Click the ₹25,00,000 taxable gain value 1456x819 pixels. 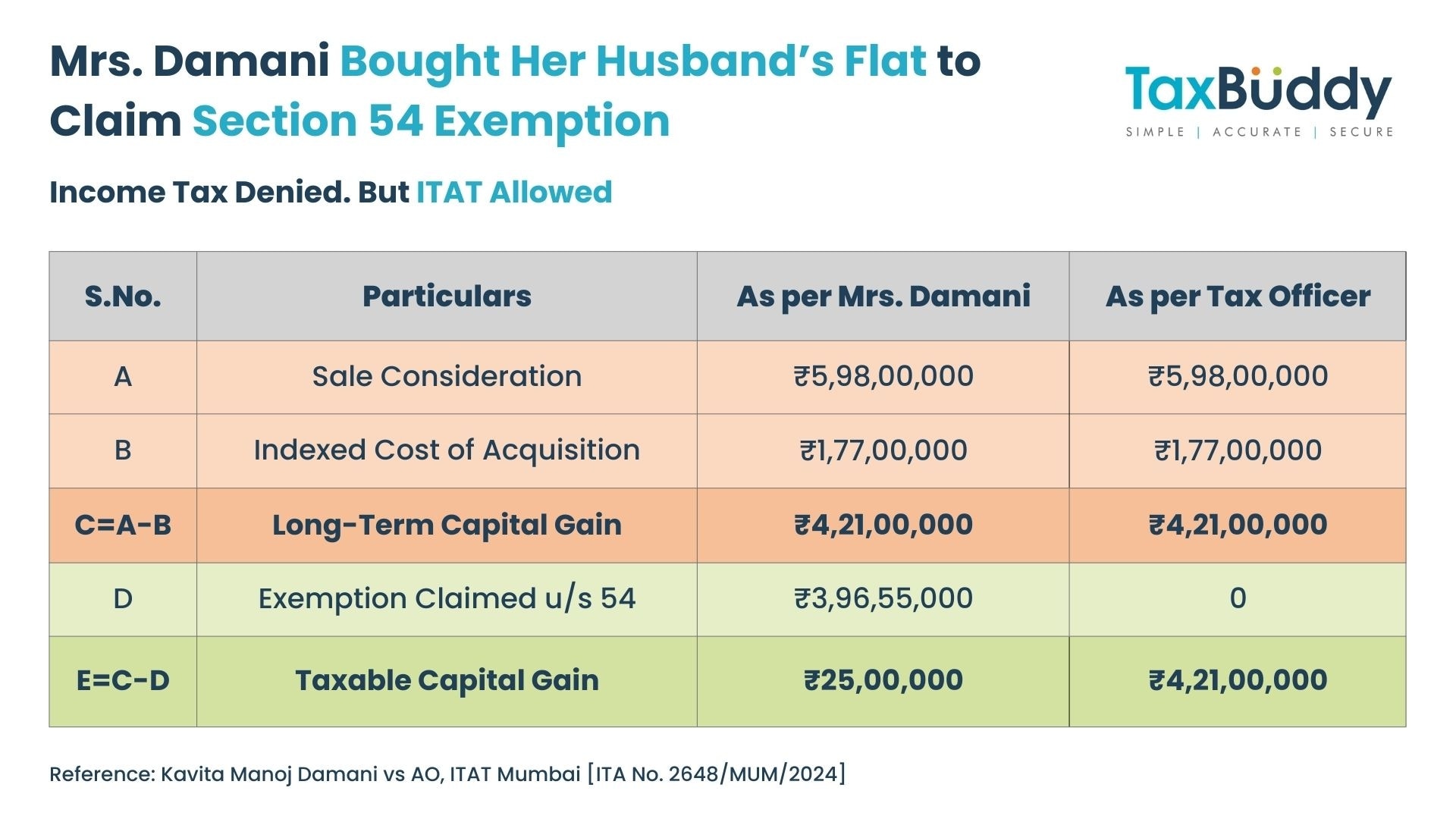[883, 680]
